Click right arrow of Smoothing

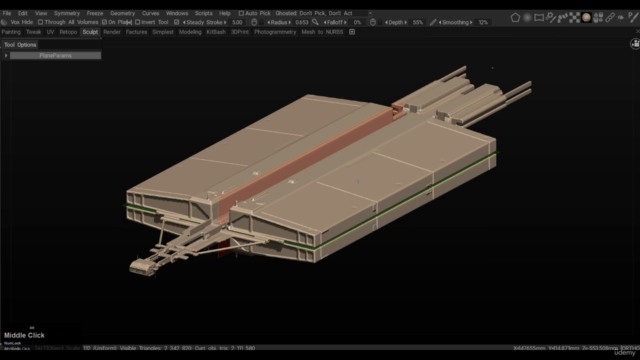[x=471, y=22]
